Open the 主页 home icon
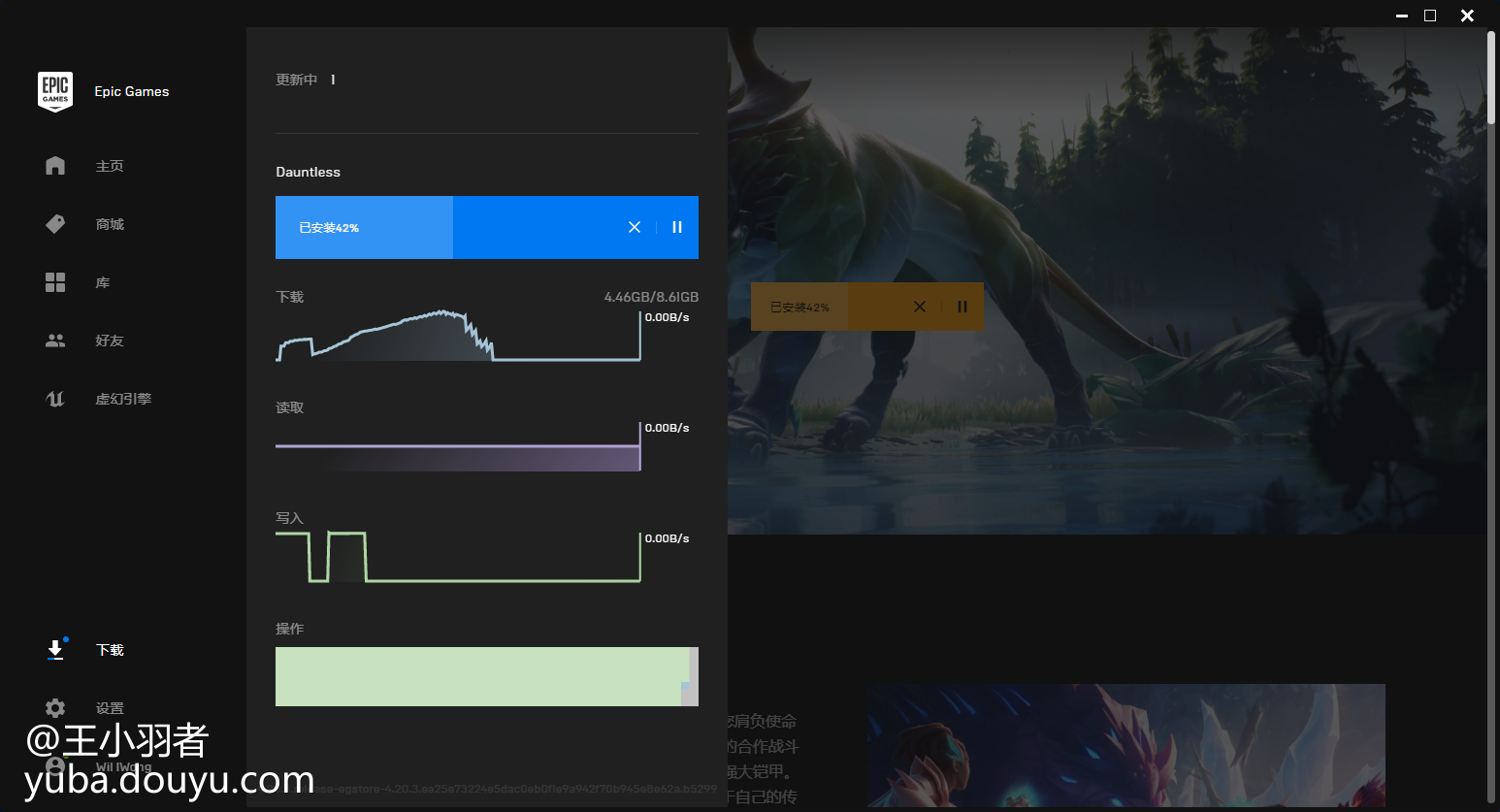Screen dimensions: 1500x812 pyautogui.click(x=55, y=166)
